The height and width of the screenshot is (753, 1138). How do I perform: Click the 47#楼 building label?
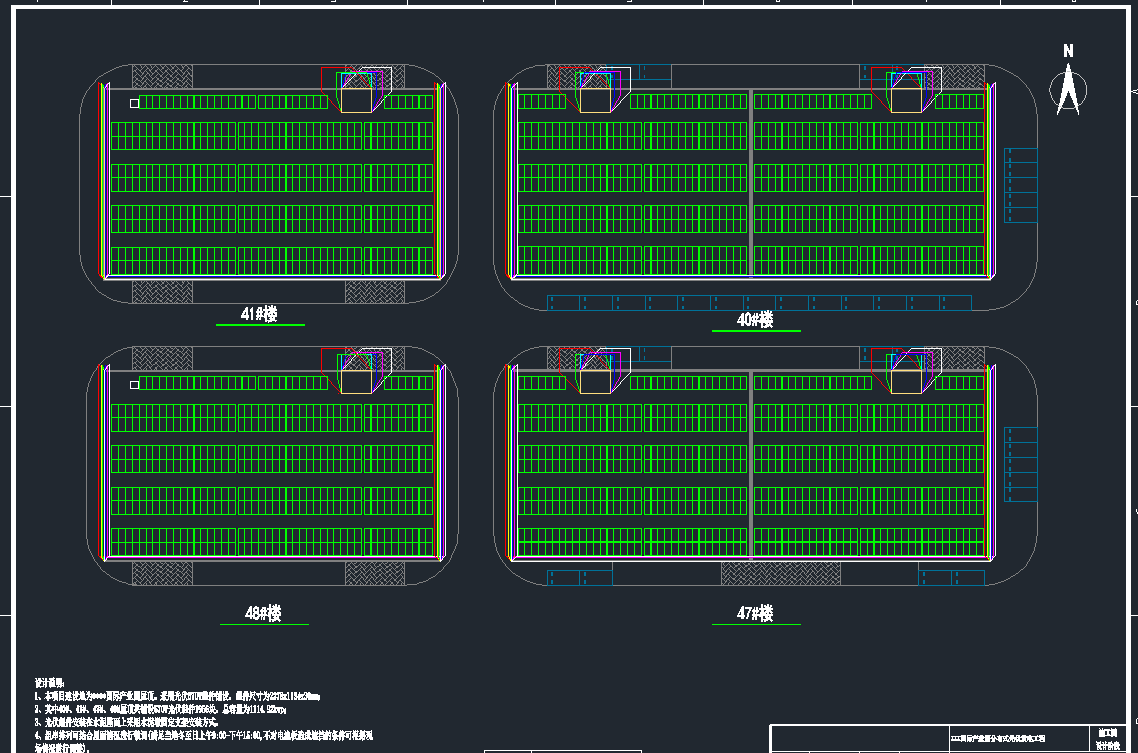755,613
